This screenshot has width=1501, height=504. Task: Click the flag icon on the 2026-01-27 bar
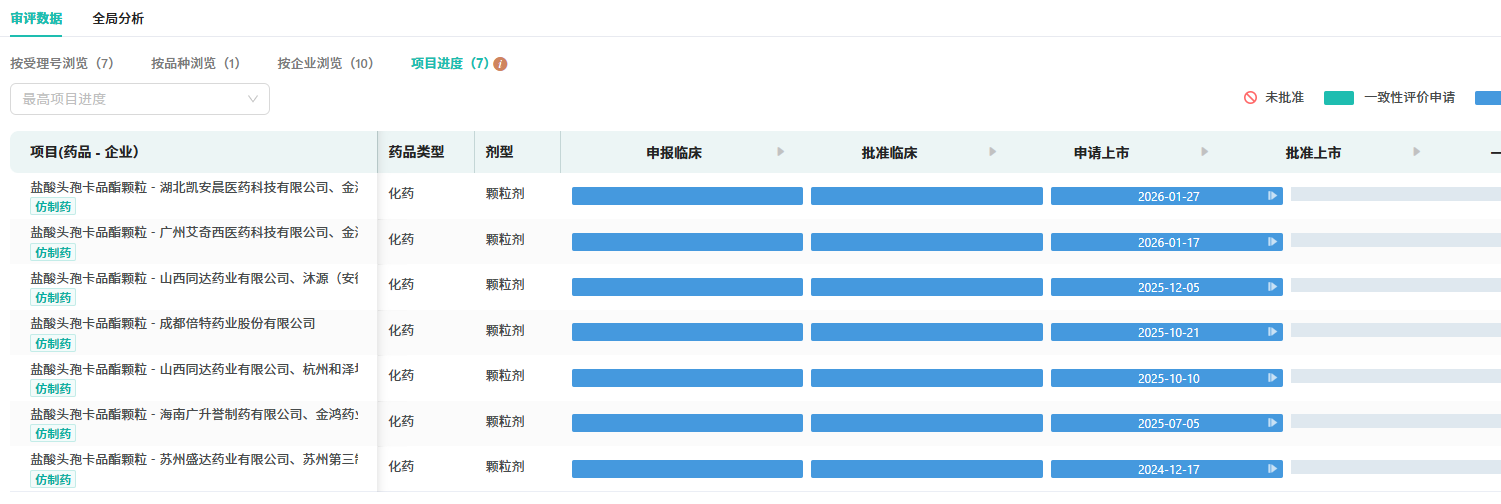pyautogui.click(x=1273, y=196)
